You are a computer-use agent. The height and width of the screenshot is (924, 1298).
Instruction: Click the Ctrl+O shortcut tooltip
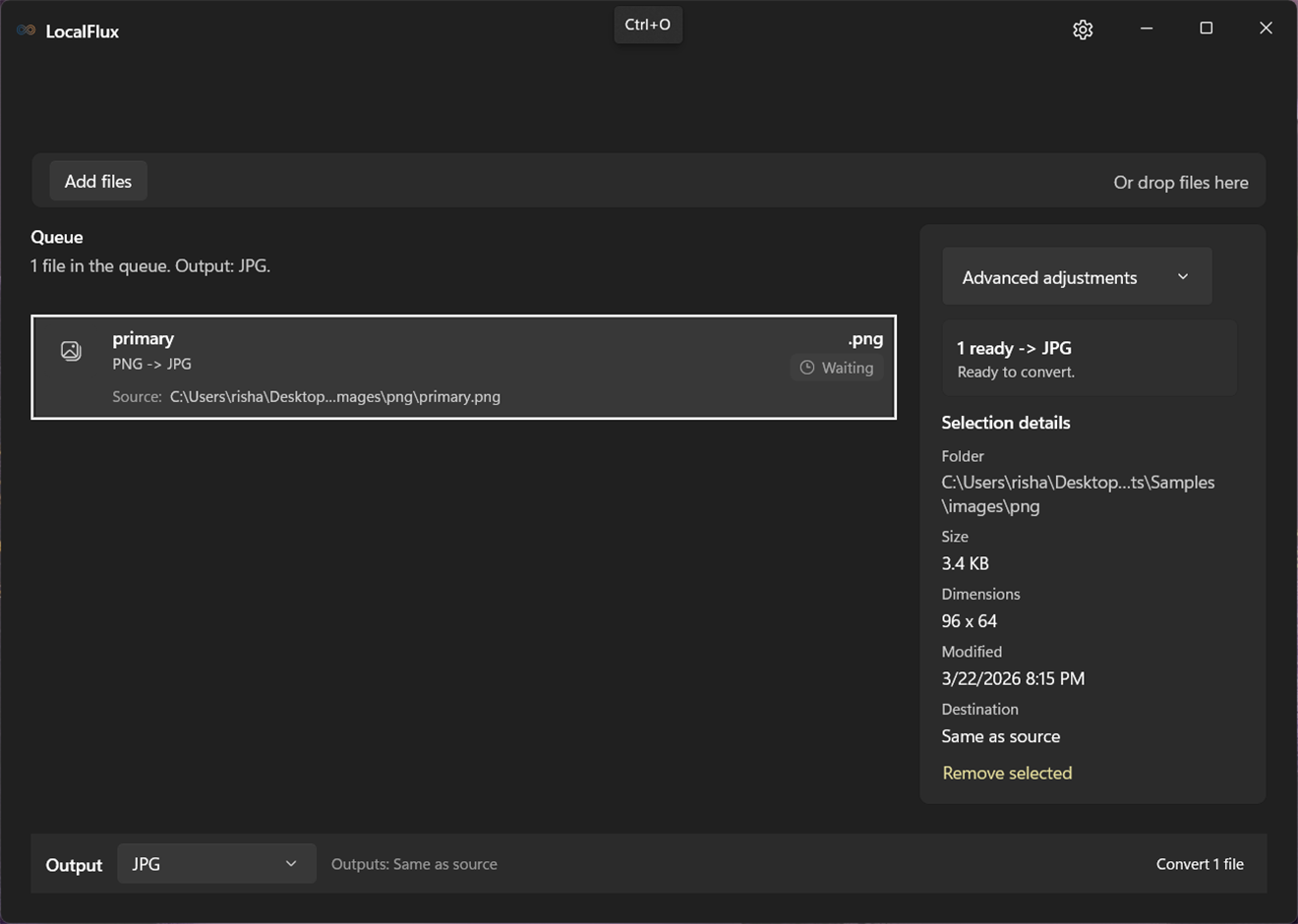648,25
